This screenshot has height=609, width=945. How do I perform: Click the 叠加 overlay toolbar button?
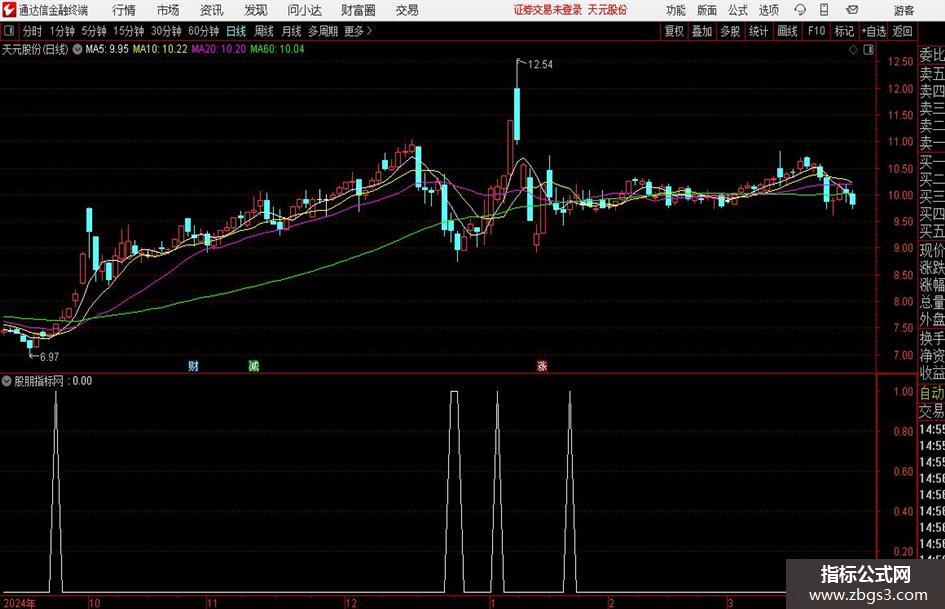(702, 31)
